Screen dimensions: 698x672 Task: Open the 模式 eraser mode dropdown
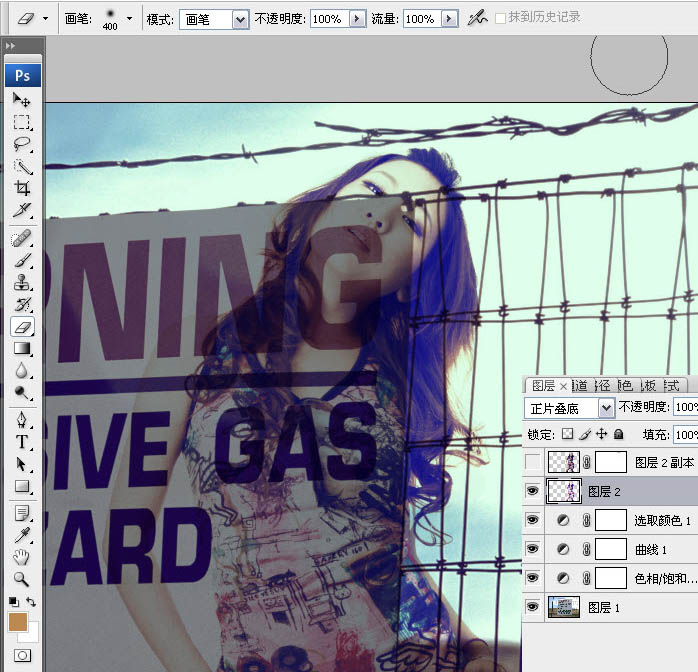coord(240,19)
